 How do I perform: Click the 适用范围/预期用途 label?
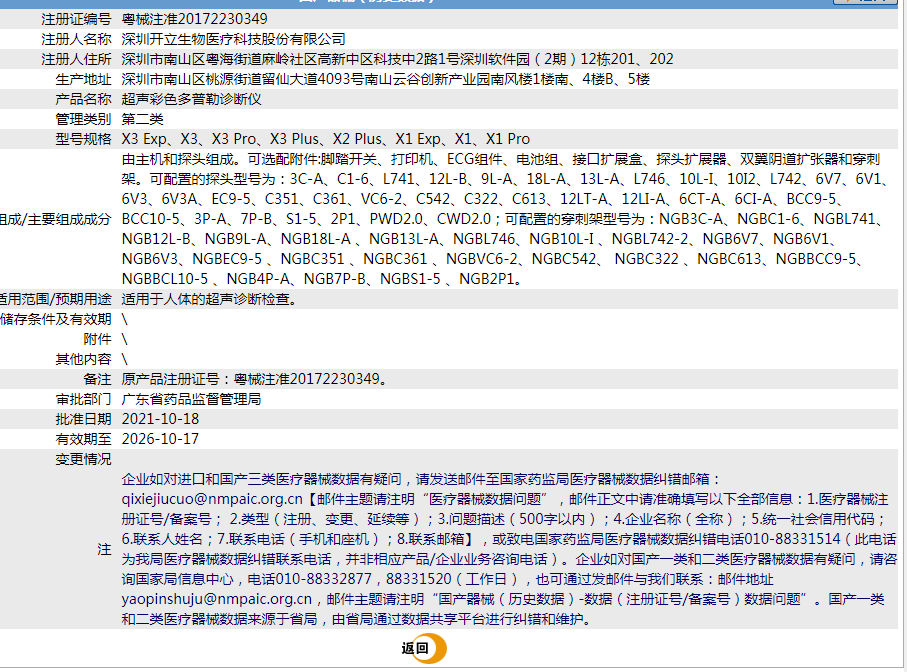click(x=56, y=299)
